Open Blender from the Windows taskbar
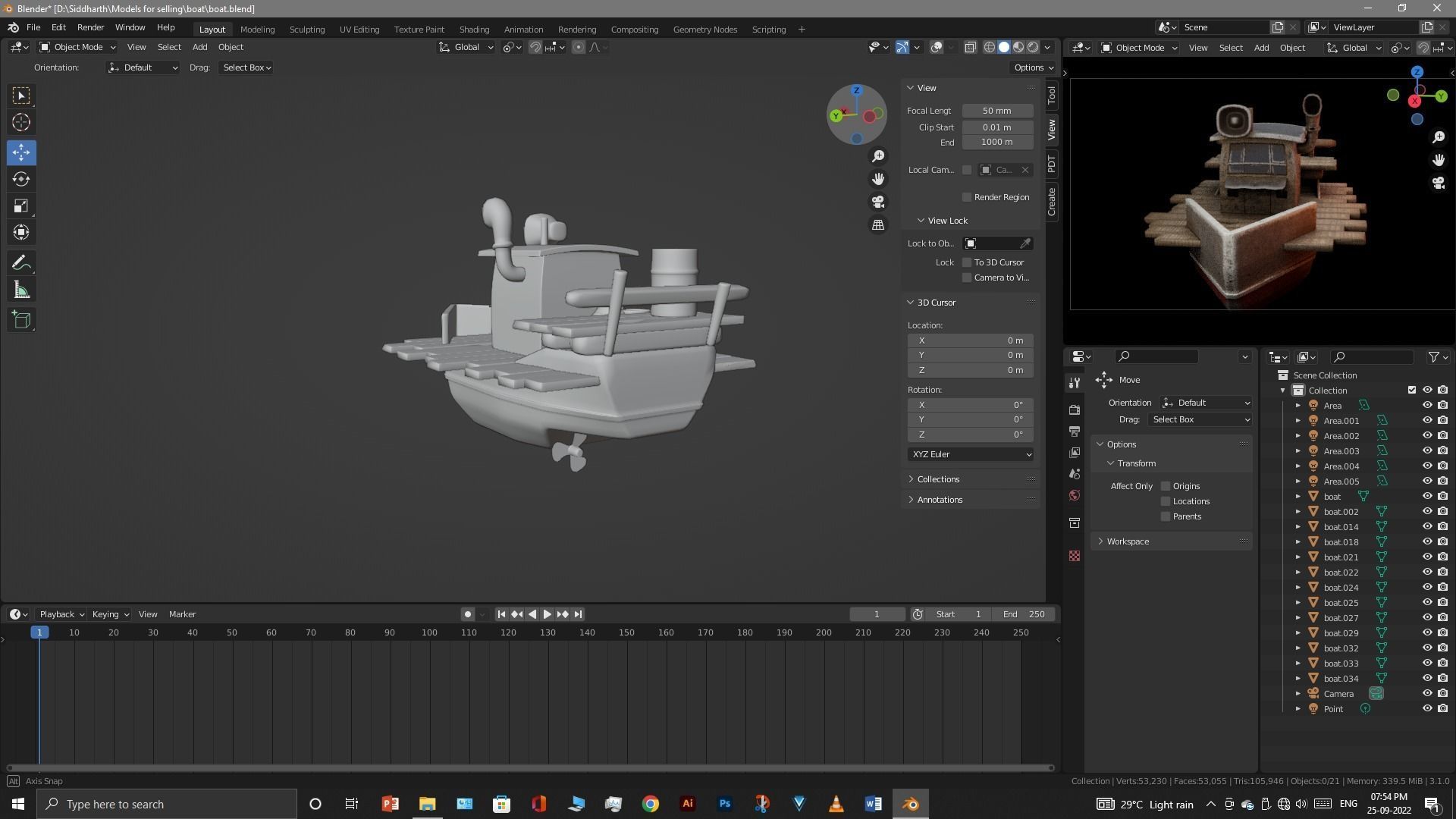Viewport: 1456px width, 819px height. tap(910, 804)
